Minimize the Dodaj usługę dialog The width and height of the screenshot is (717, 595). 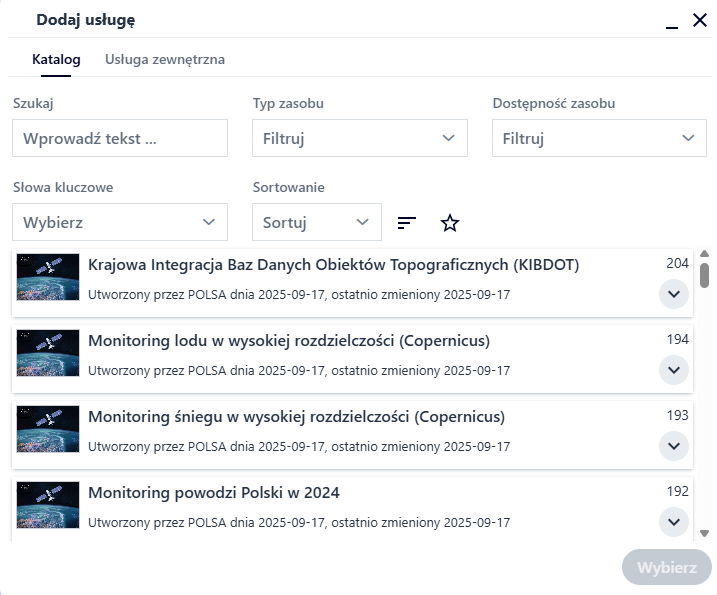point(672,21)
